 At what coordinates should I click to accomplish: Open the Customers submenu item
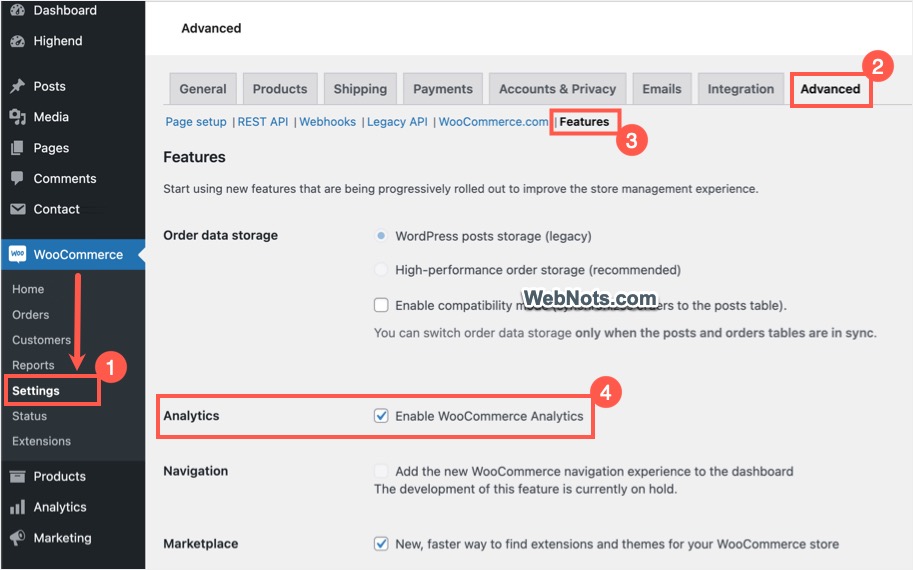tap(41, 339)
